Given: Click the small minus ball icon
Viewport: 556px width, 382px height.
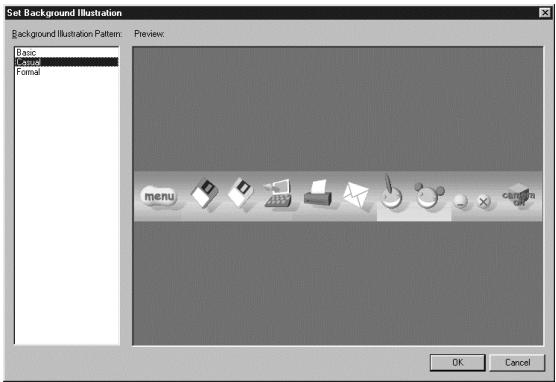Looking at the screenshot, I should coord(461,201).
